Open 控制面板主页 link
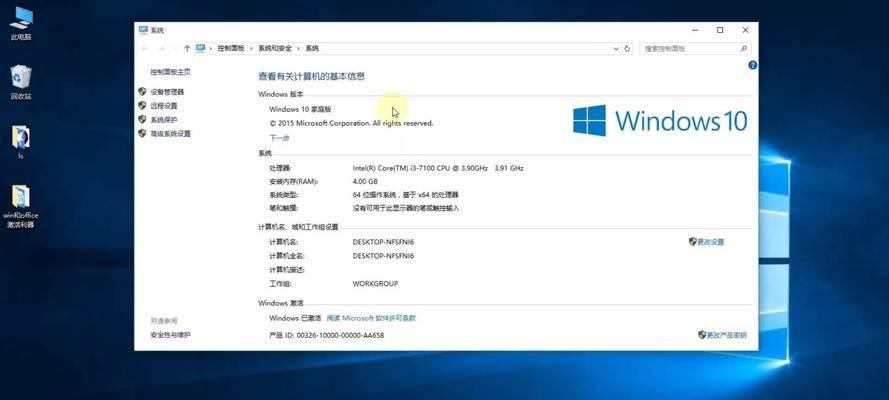Screen dimensions: 889x400 coord(171,72)
